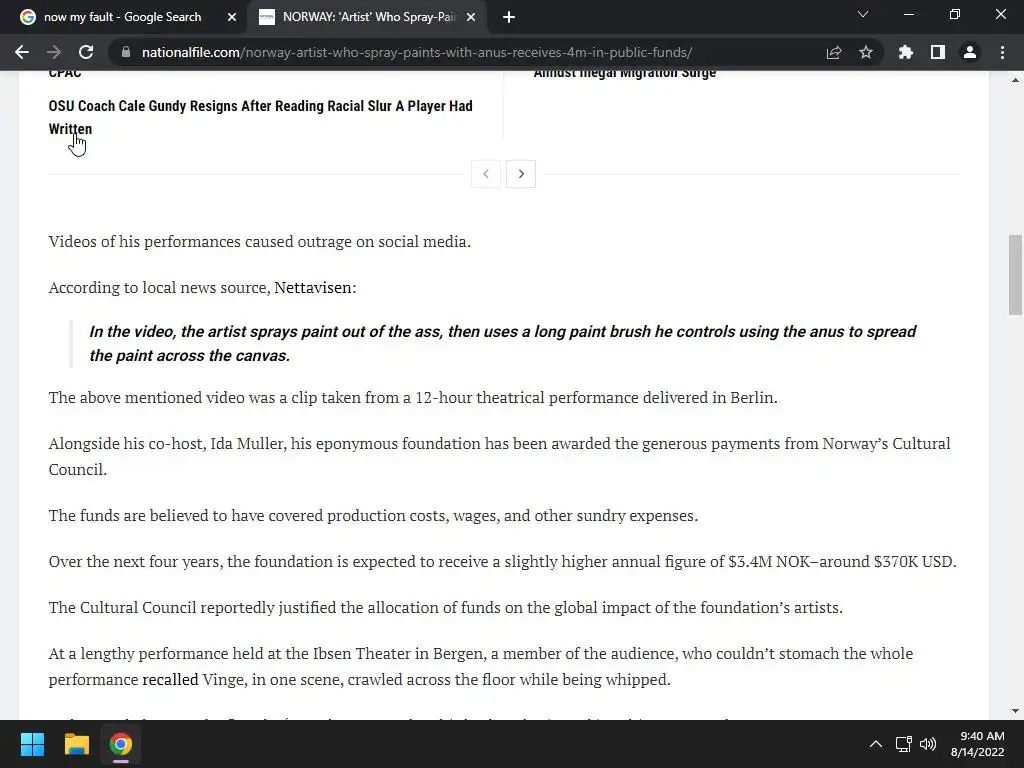Screen dimensions: 1024x768
Task: Open File Explorer from taskbar
Action: (76, 744)
